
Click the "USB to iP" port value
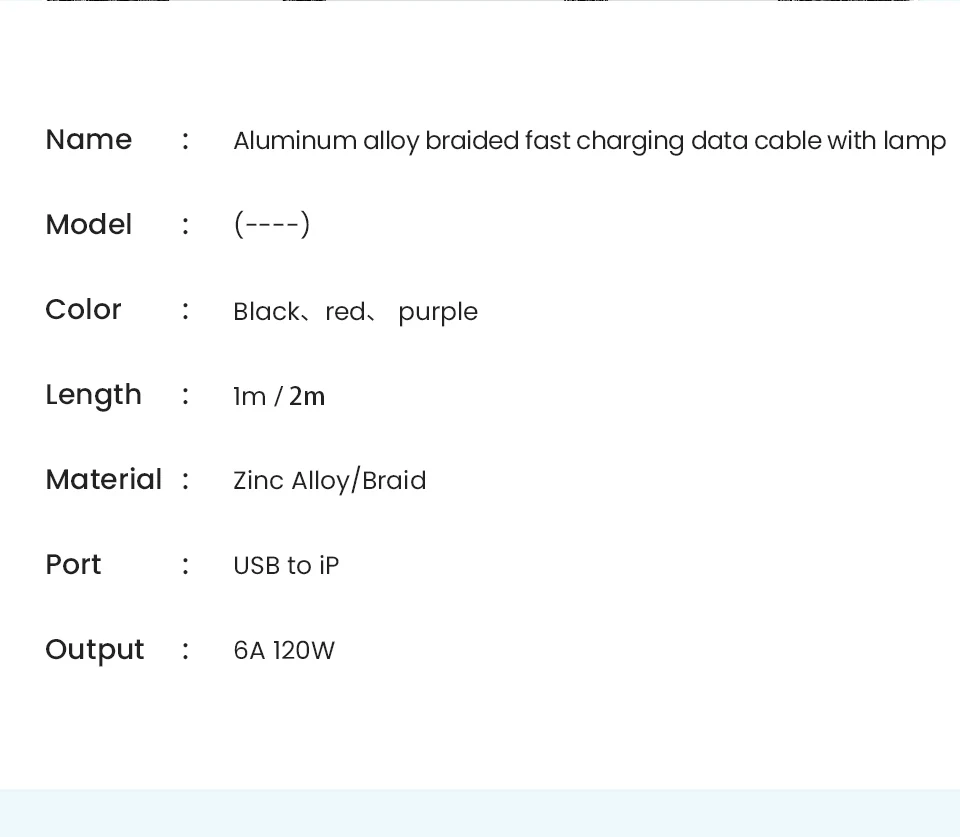[286, 566]
